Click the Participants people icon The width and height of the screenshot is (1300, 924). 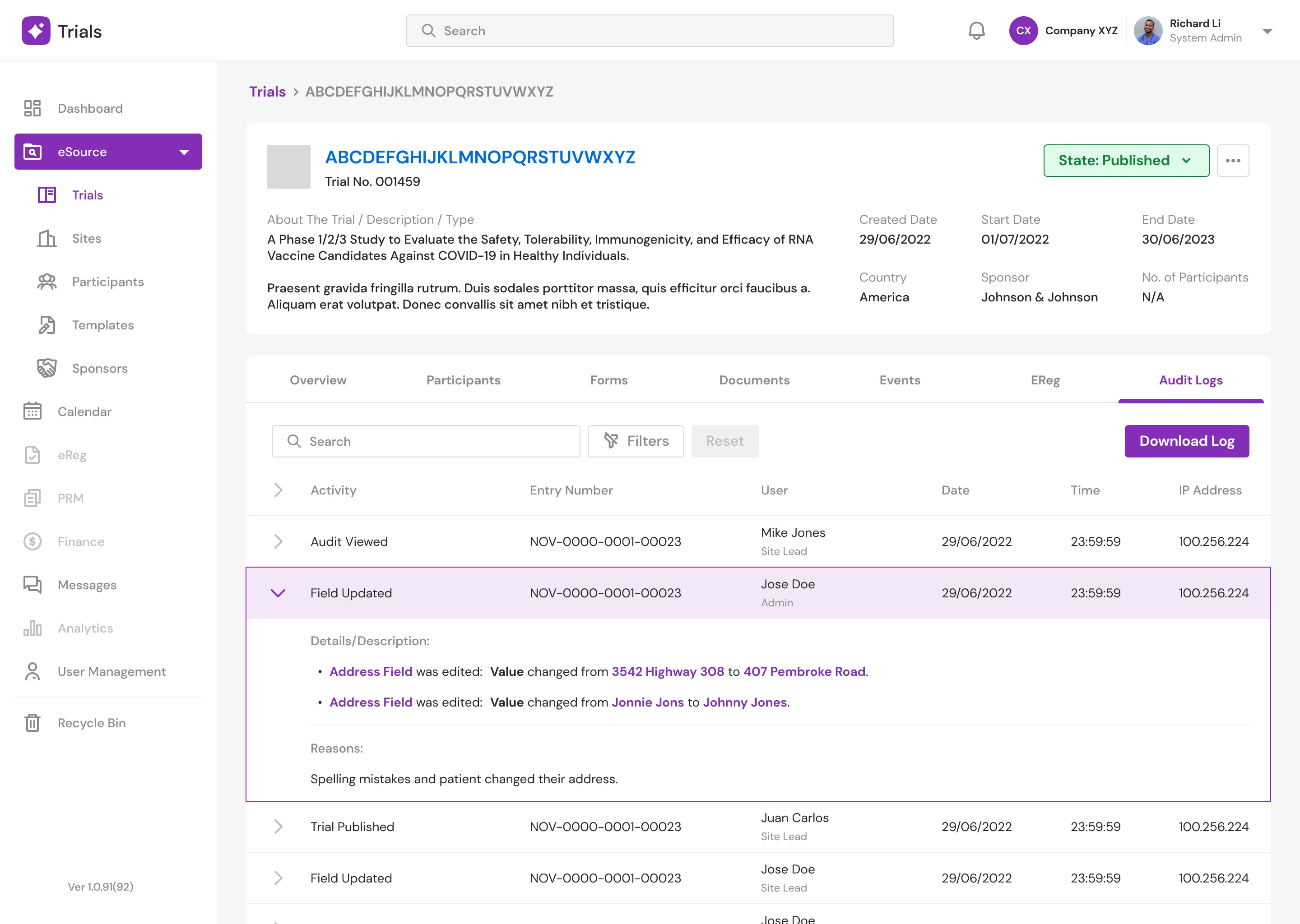coord(46,282)
